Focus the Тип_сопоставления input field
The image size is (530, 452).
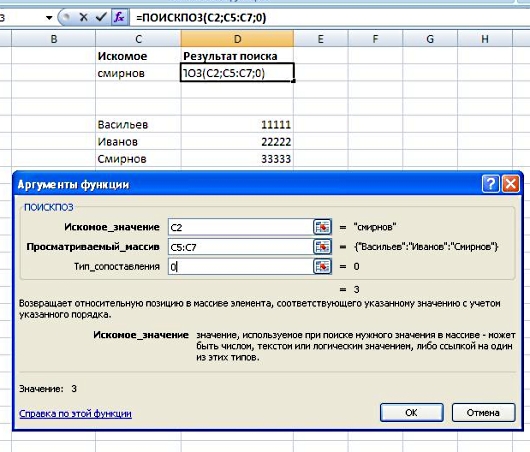241,266
